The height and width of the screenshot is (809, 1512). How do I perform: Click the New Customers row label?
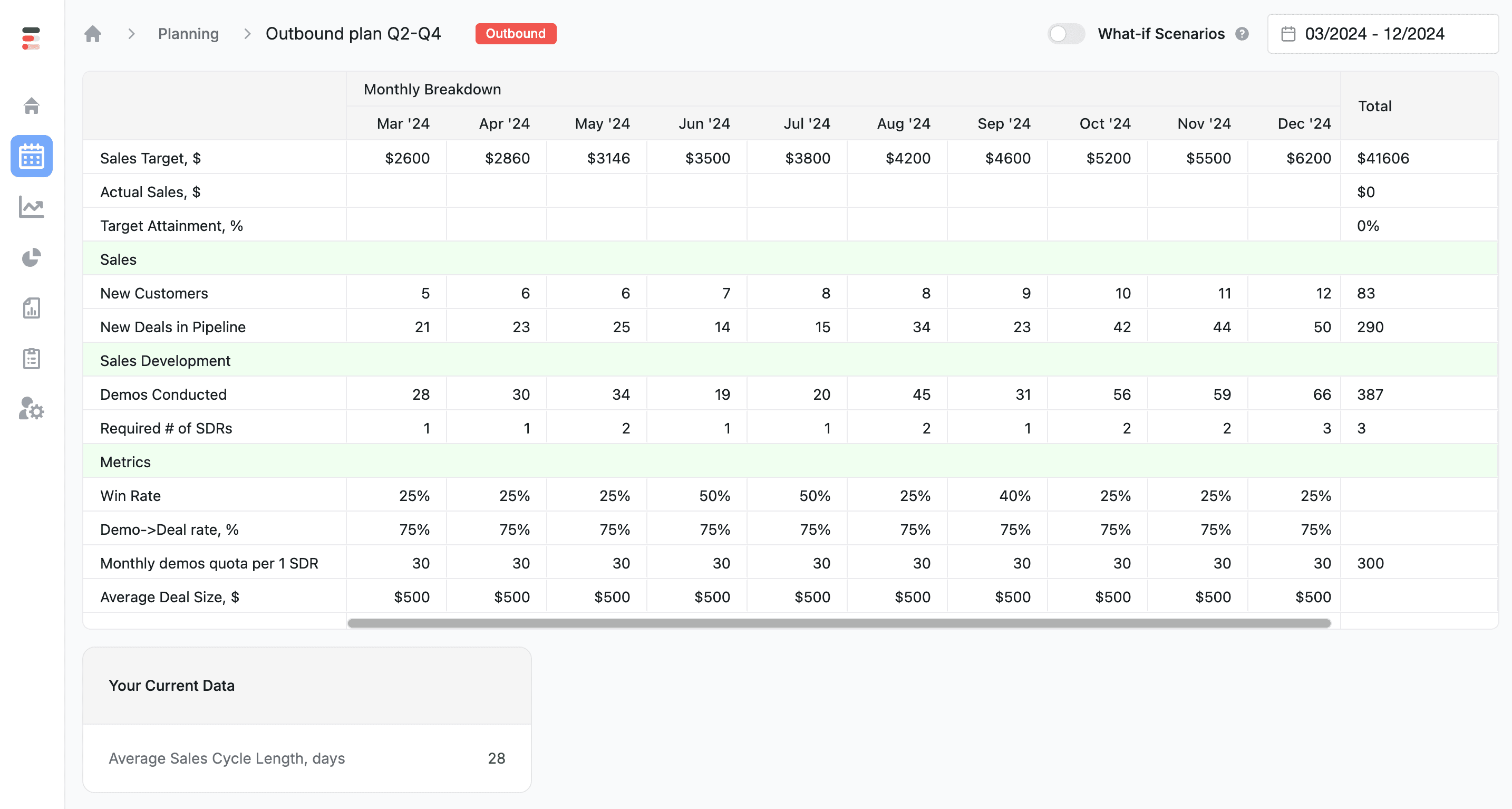pyautogui.click(x=154, y=294)
